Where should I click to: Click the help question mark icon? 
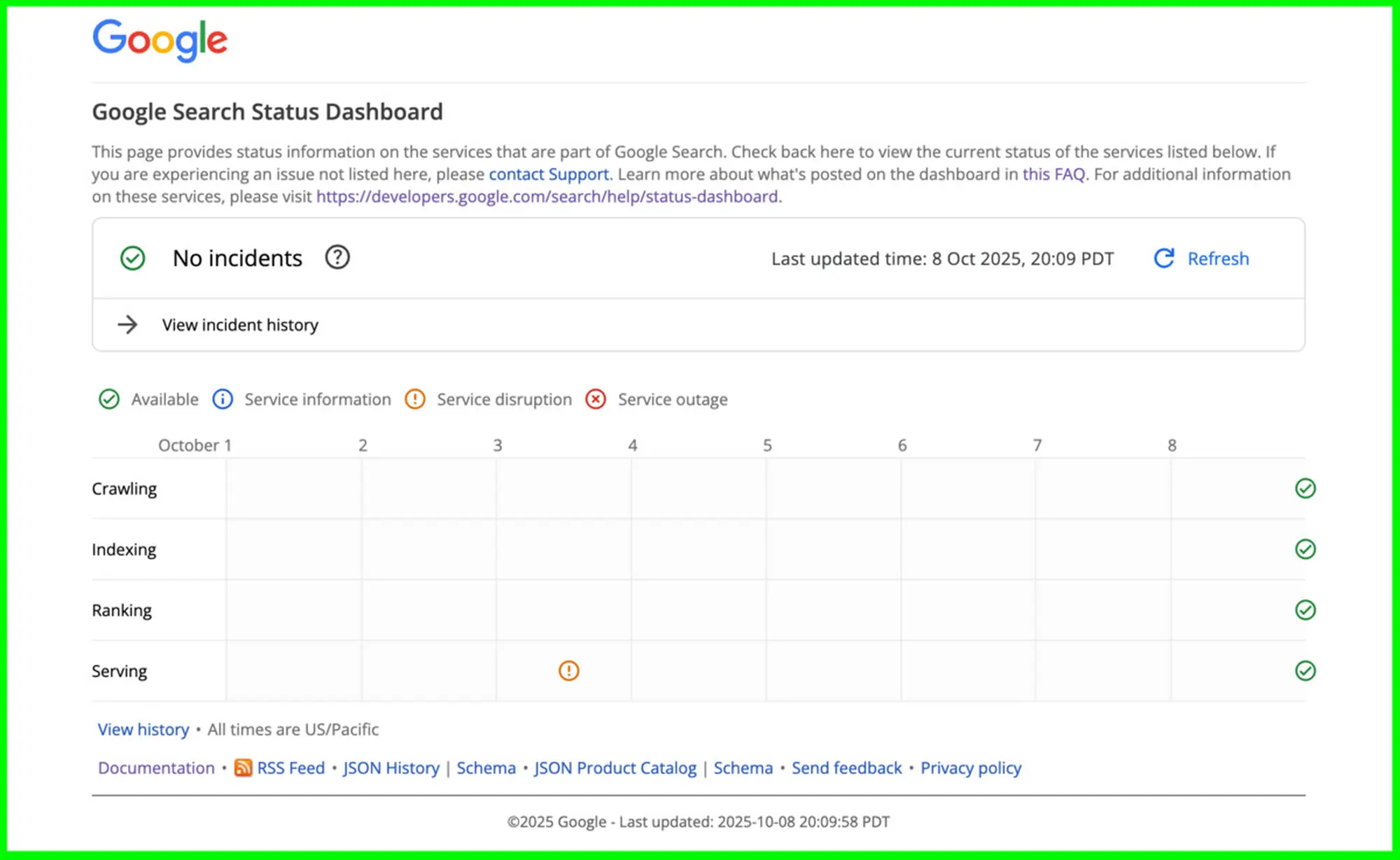(x=337, y=258)
